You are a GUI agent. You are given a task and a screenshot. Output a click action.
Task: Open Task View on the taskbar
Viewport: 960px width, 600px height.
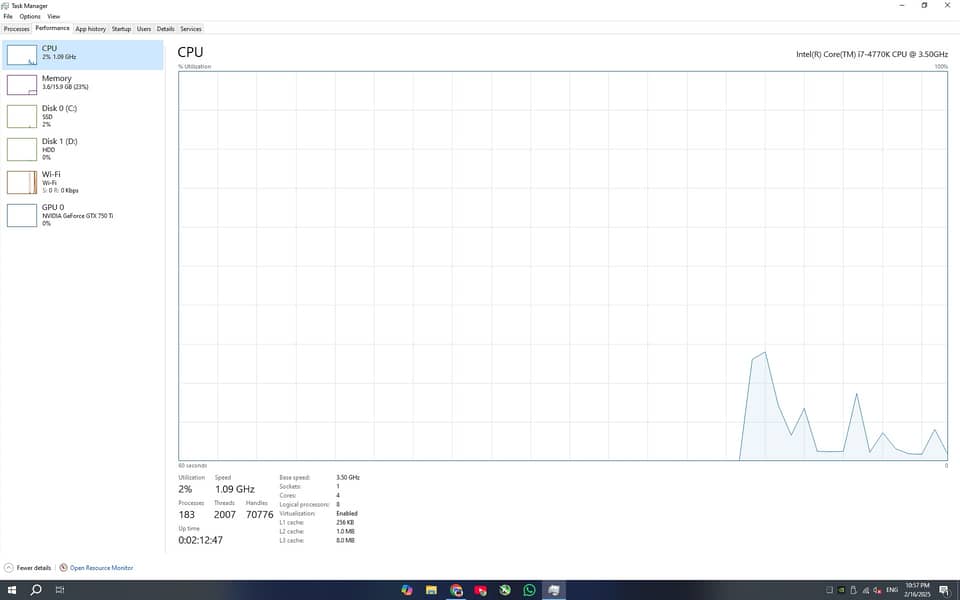[x=59, y=590]
